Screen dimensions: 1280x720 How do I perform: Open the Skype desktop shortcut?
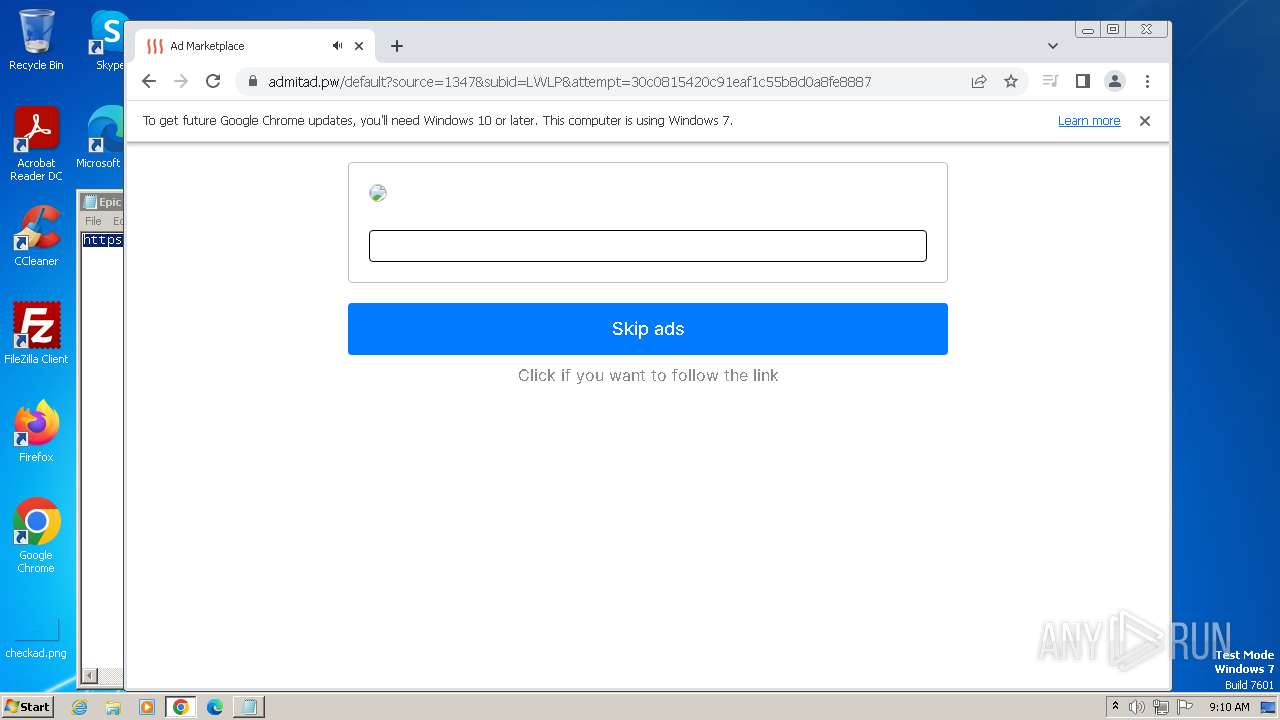(x=108, y=40)
